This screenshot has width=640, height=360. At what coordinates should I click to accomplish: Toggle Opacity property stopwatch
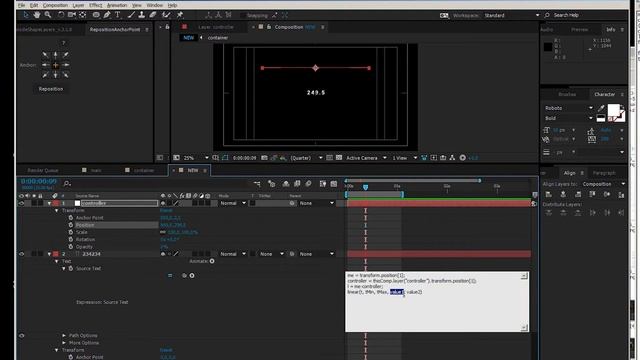71,247
